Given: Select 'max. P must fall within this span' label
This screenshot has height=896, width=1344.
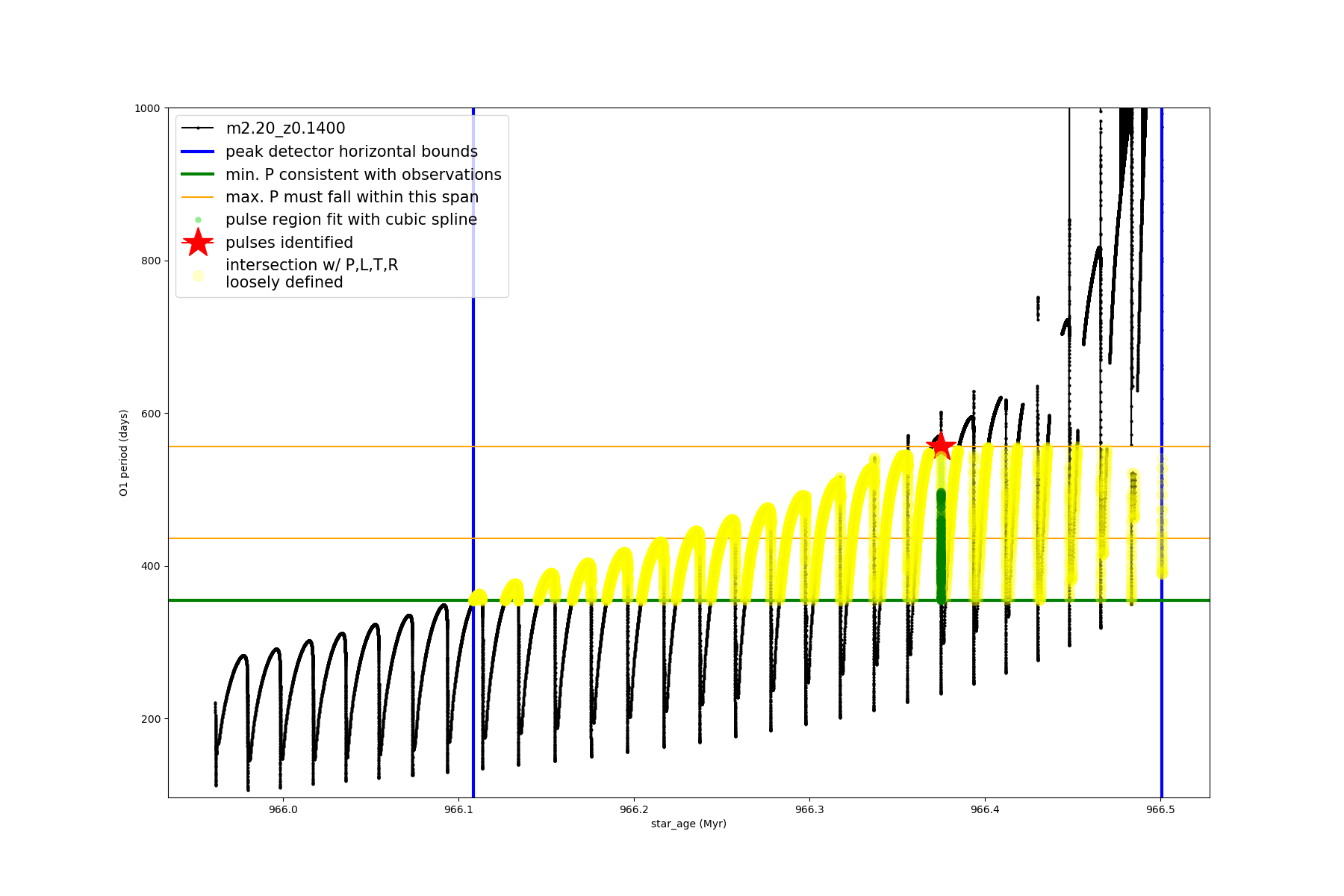Looking at the screenshot, I should click(x=352, y=197).
